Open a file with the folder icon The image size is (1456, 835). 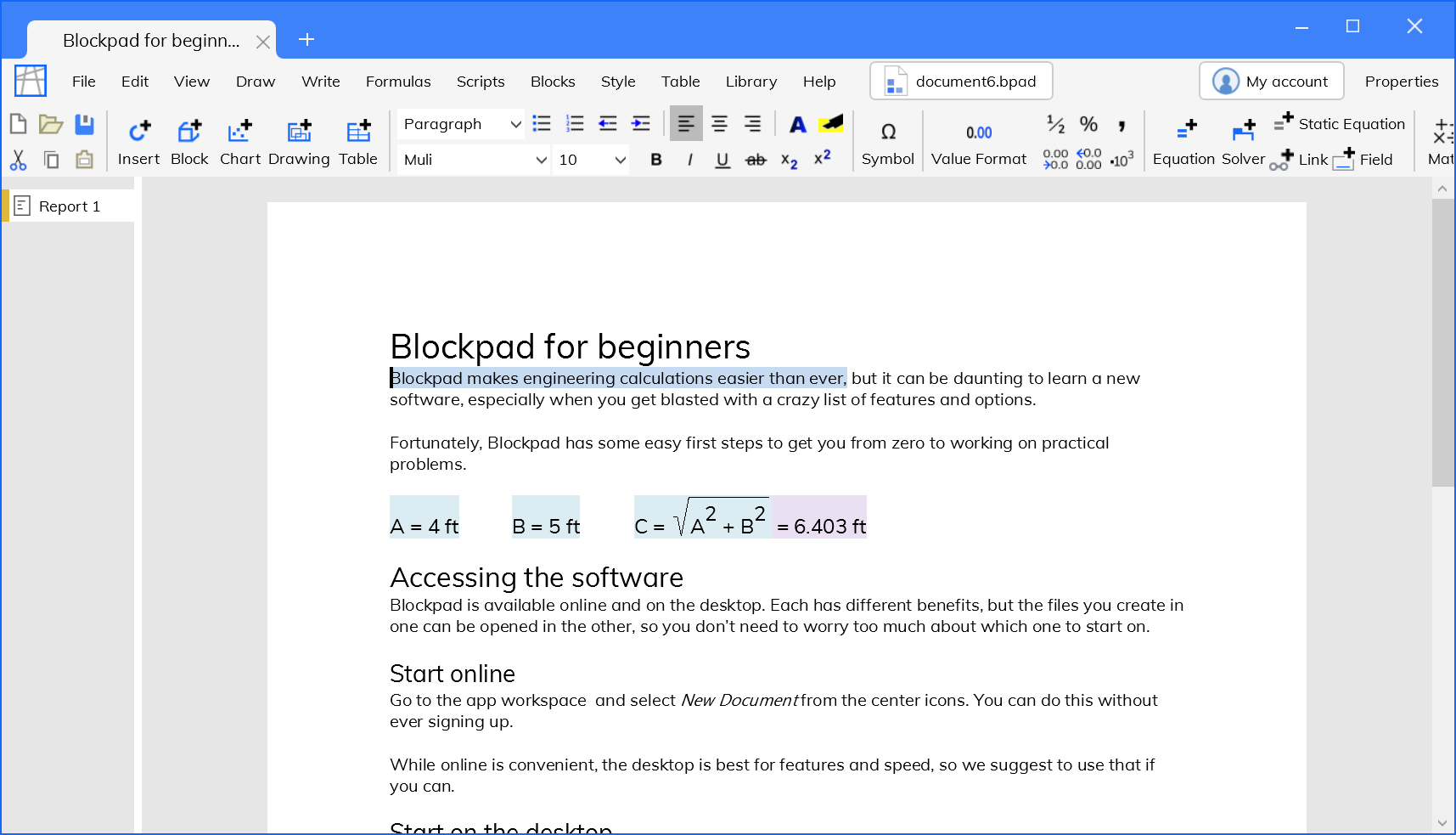coord(51,124)
